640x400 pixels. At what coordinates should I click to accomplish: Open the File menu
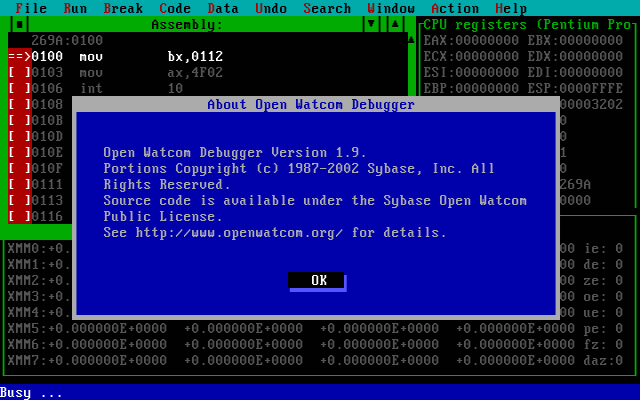31,8
